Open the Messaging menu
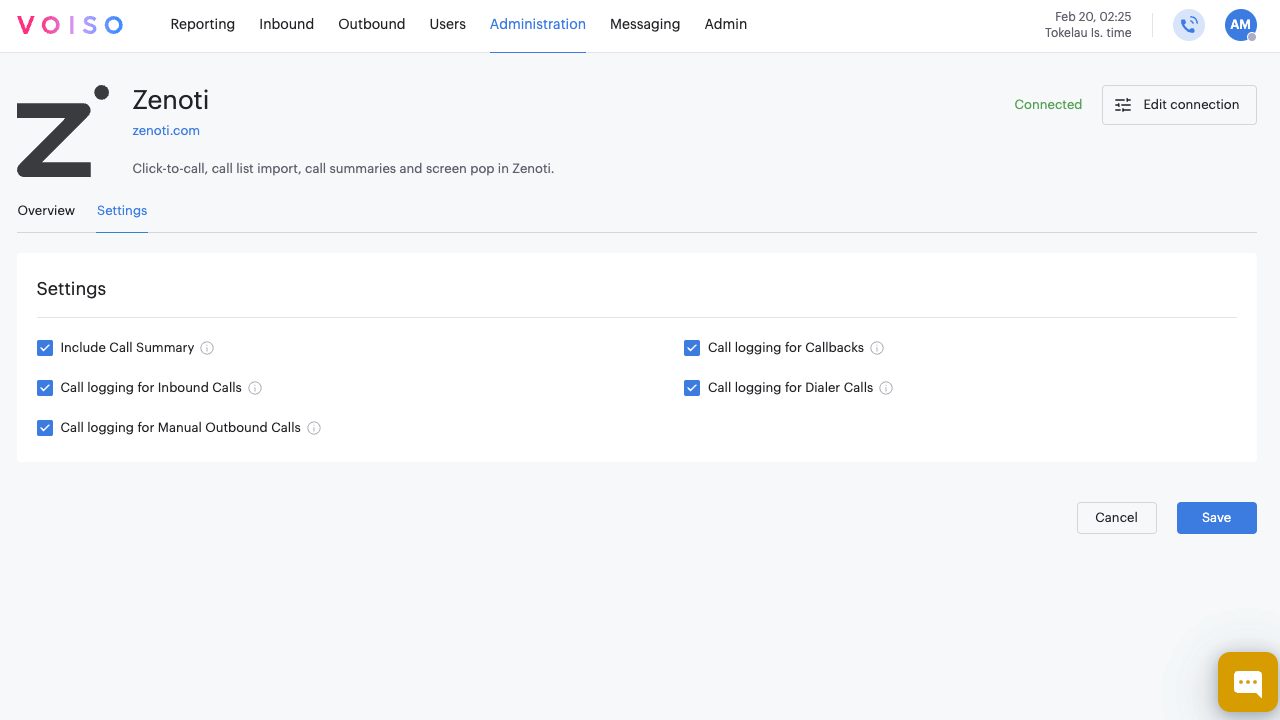This screenshot has width=1280, height=720. coord(644,24)
